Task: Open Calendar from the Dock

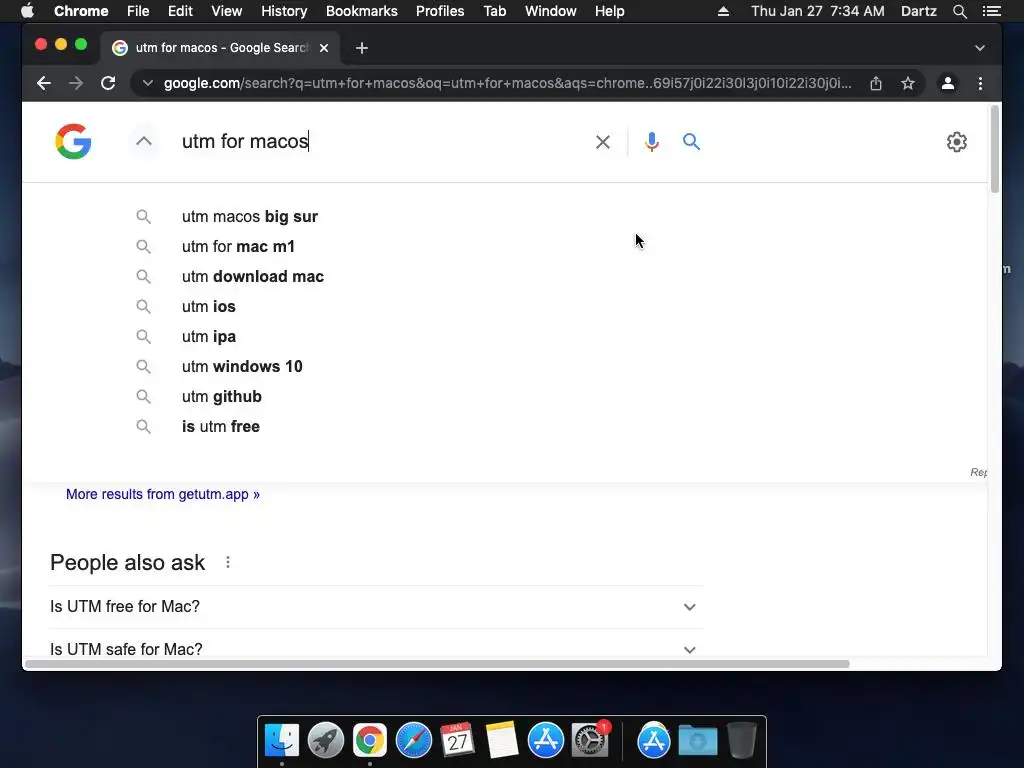Action: pos(457,741)
